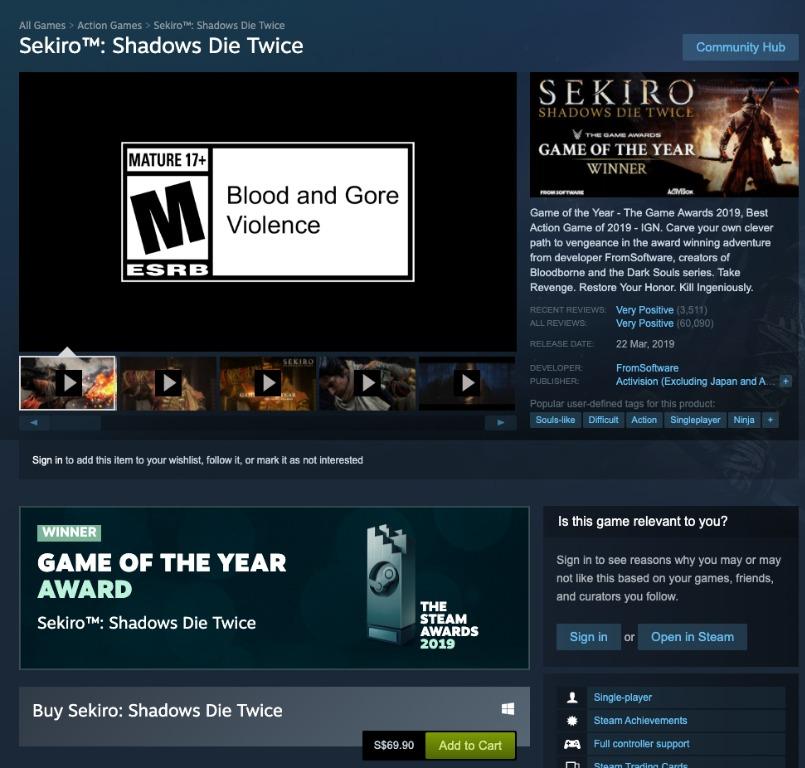
Task: Click the Windows platform icon
Action: pyautogui.click(x=507, y=710)
